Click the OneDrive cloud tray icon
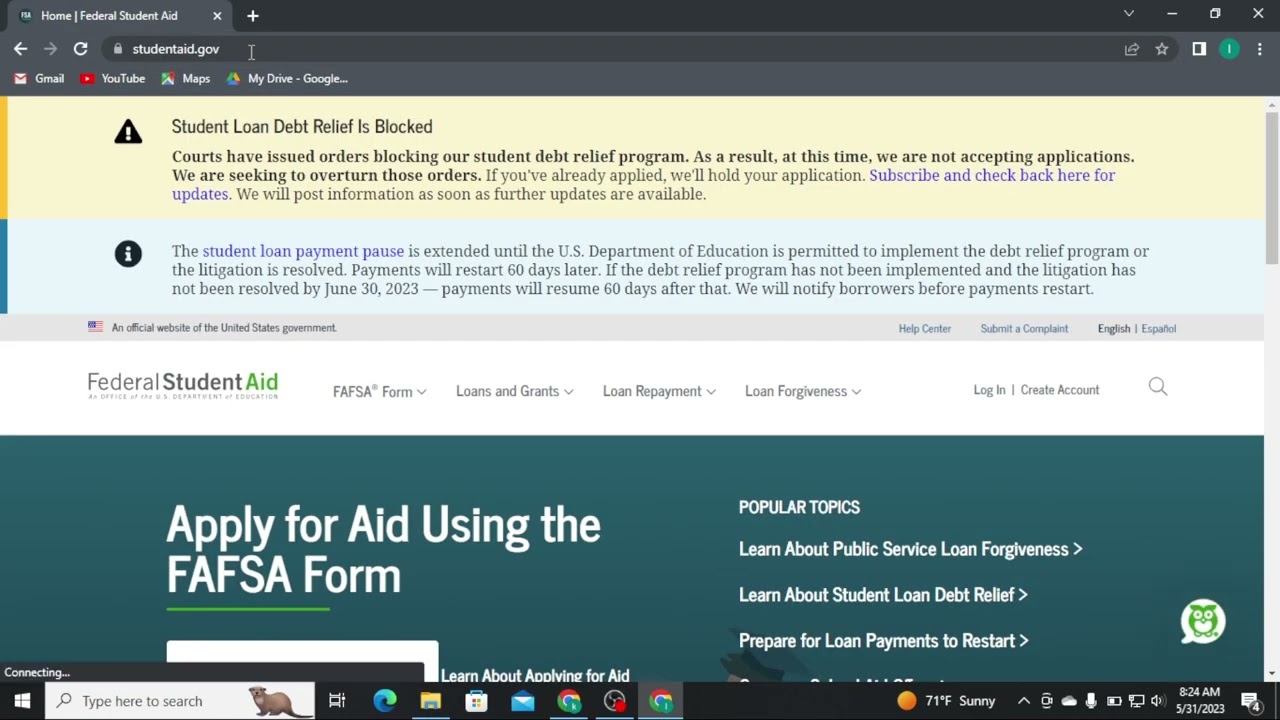This screenshot has width=1280, height=720. (1069, 701)
